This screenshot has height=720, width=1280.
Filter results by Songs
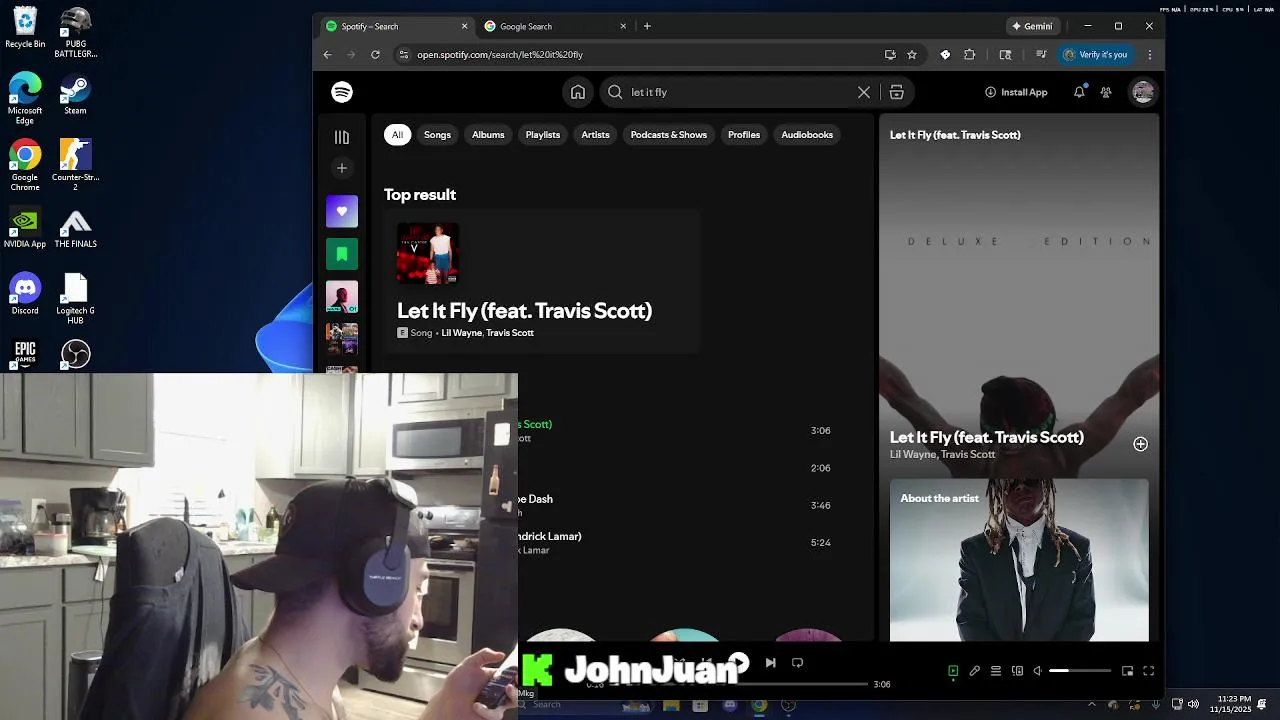tap(437, 135)
